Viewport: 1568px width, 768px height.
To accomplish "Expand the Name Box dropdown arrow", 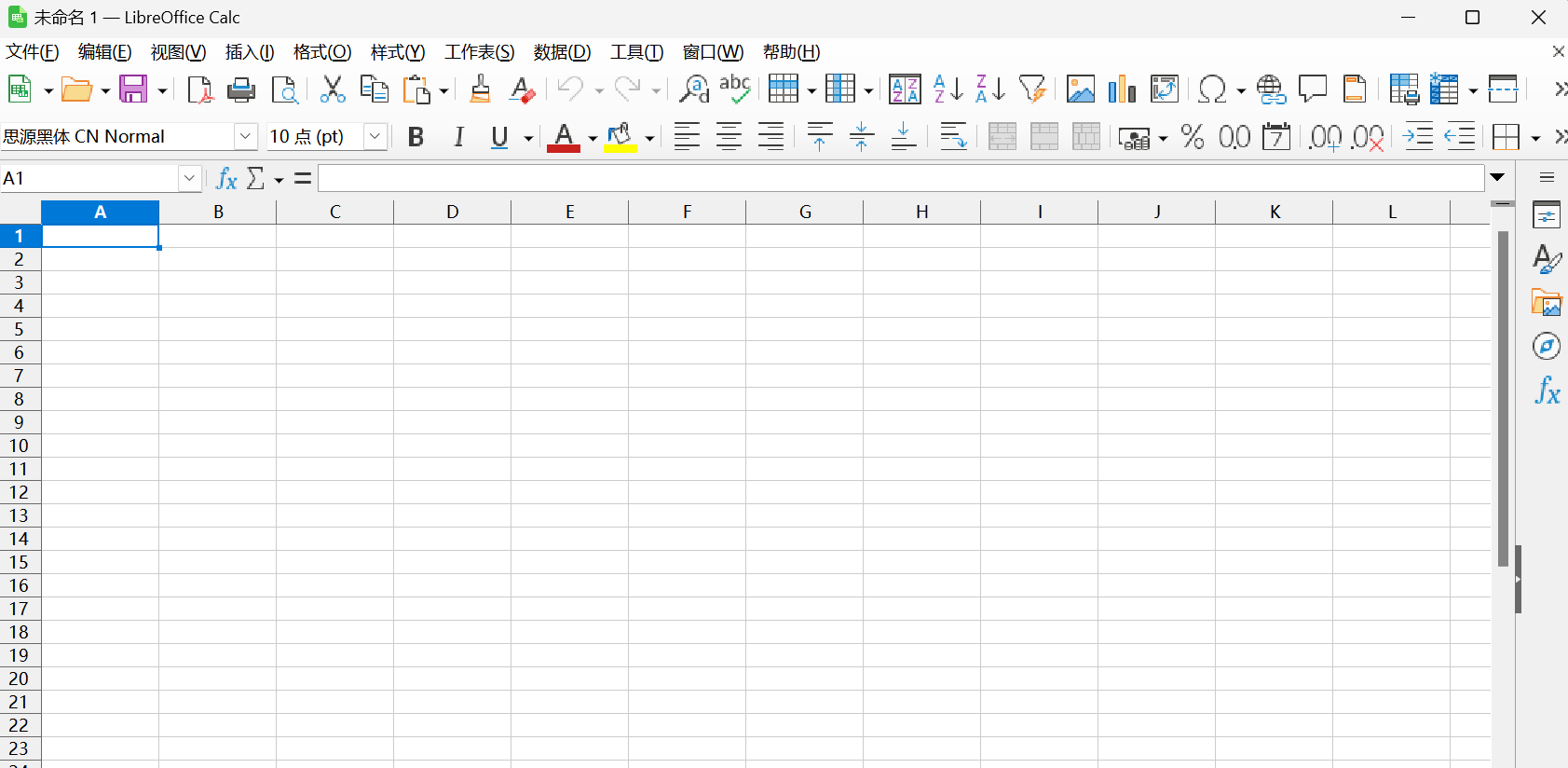I will coord(189,178).
